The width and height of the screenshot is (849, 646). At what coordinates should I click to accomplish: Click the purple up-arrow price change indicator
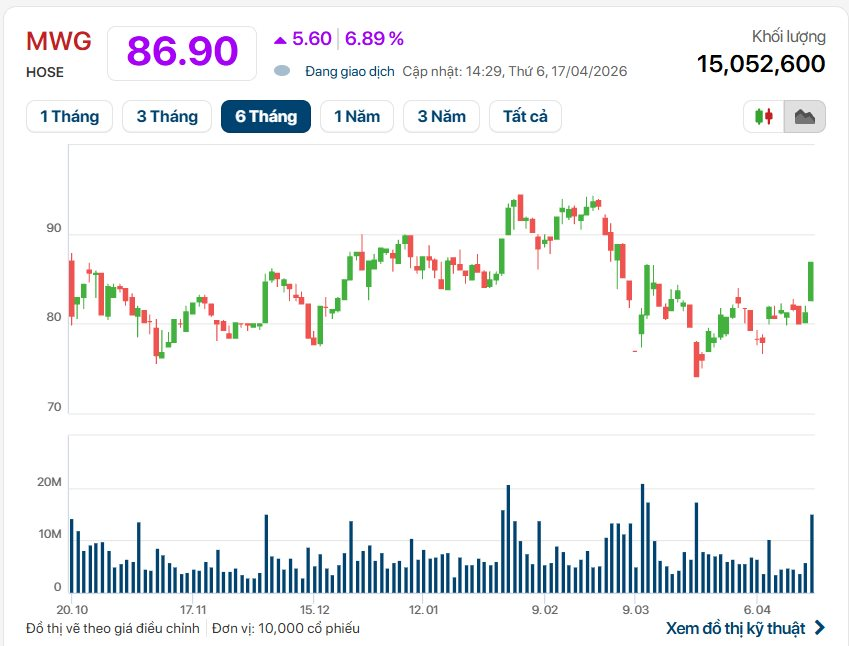(x=280, y=39)
